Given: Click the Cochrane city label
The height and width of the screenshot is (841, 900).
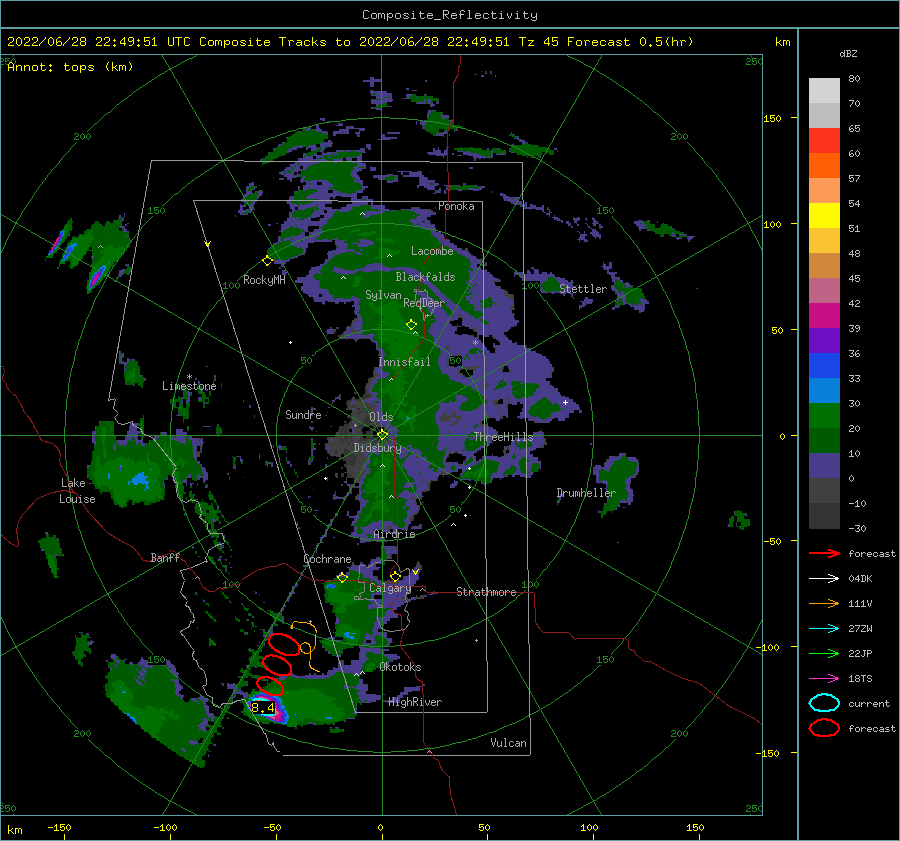Looking at the screenshot, I should (x=327, y=559).
